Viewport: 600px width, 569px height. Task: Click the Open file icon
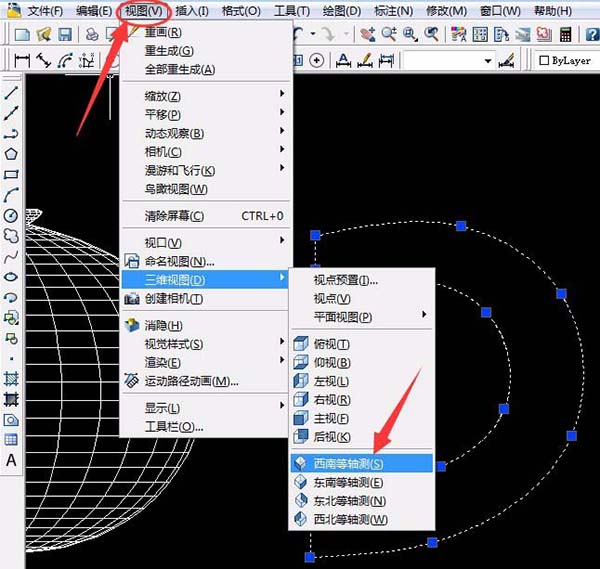(x=44, y=35)
